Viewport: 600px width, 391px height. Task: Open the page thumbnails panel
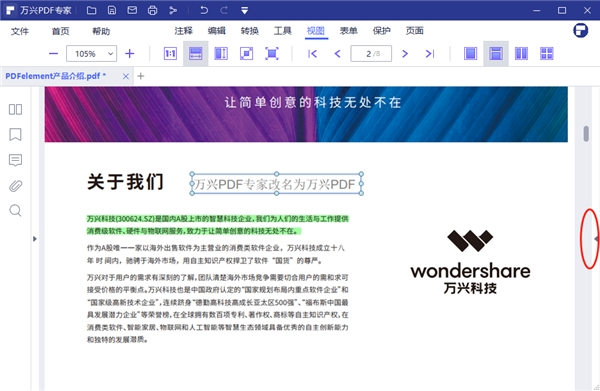pyautogui.click(x=15, y=109)
